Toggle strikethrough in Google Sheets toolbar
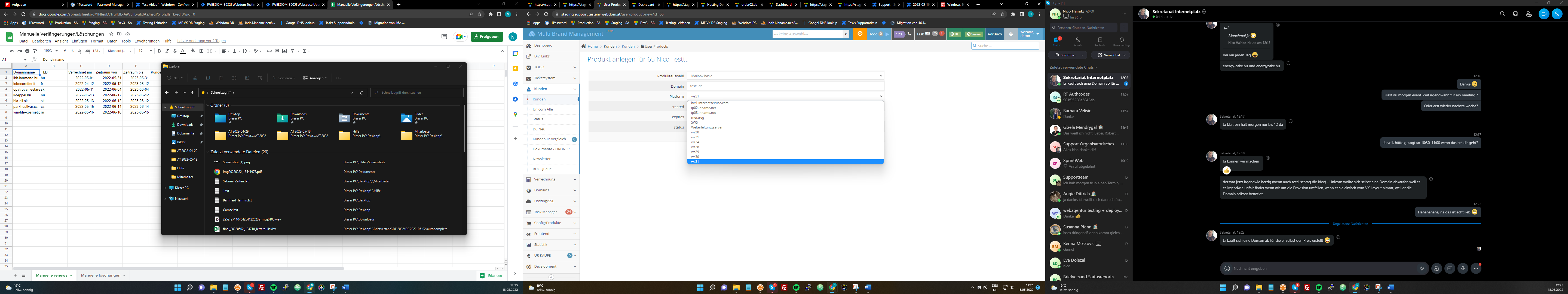 pos(175,51)
